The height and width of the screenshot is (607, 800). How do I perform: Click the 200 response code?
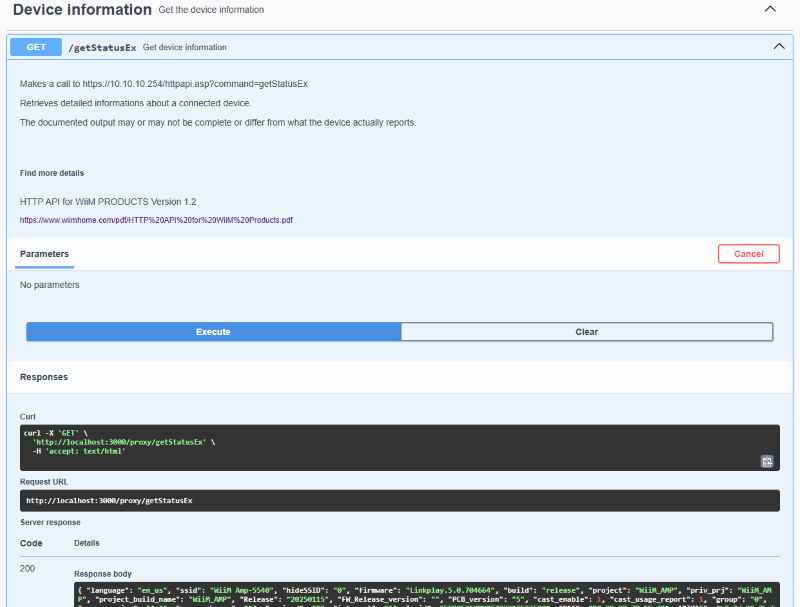(28, 569)
